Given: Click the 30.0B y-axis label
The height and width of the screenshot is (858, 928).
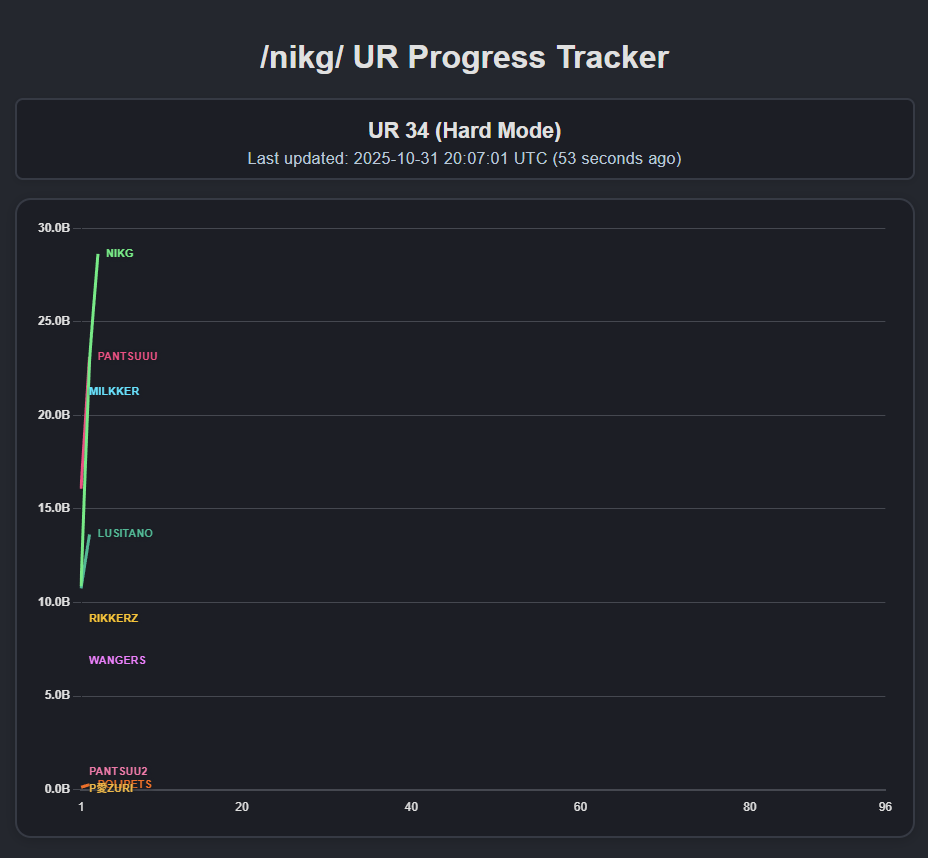Looking at the screenshot, I should (x=54, y=228).
